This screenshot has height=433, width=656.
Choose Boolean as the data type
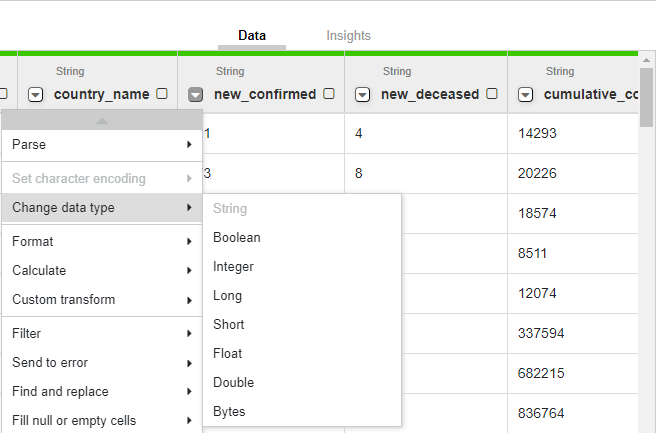(236, 238)
